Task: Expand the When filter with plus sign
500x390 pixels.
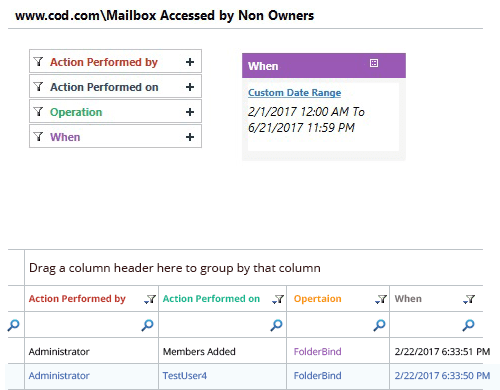Action: coord(190,137)
